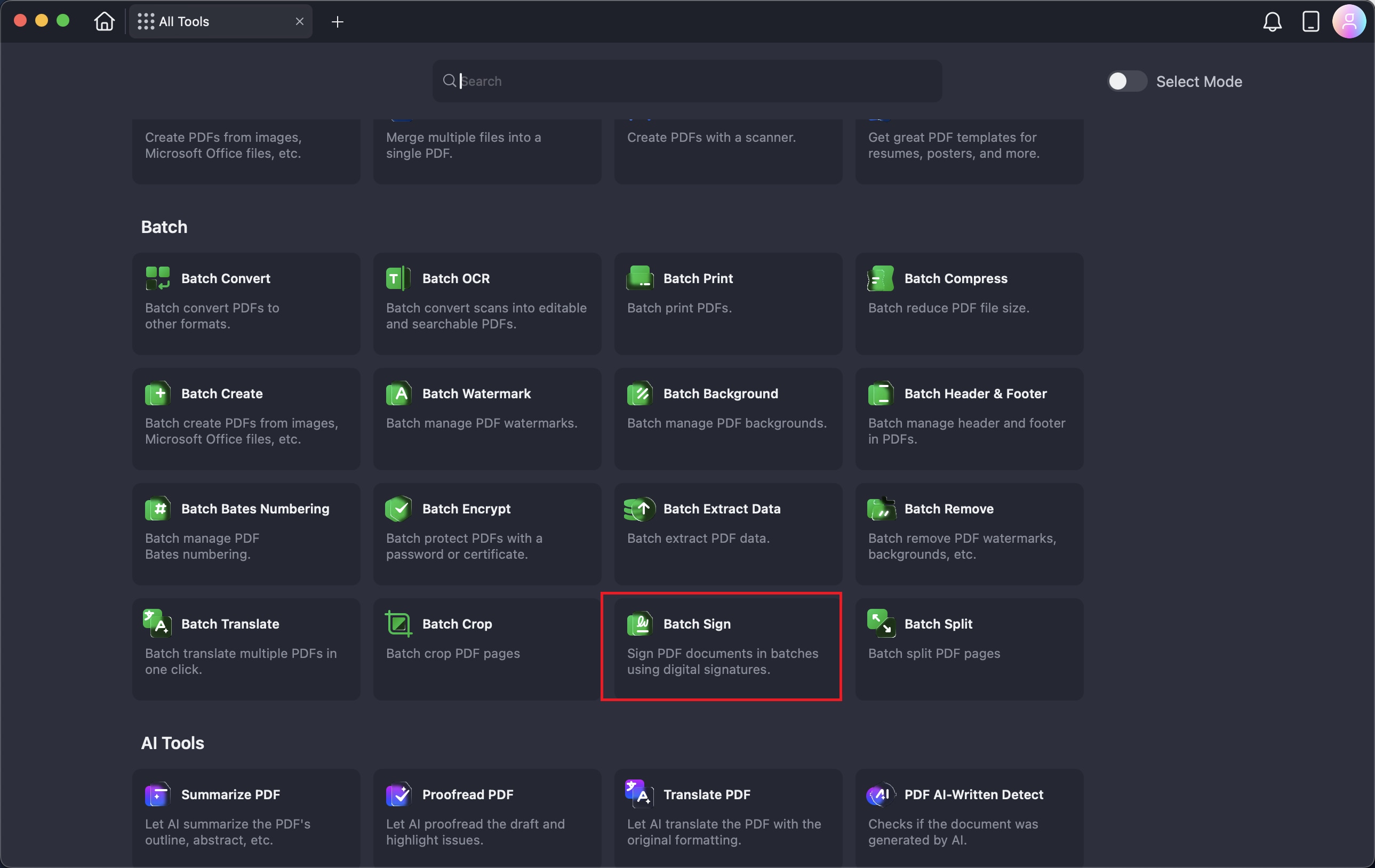1375x868 pixels.
Task: Click 'Batch convert scans into editable' description
Action: pyautogui.click(x=486, y=308)
